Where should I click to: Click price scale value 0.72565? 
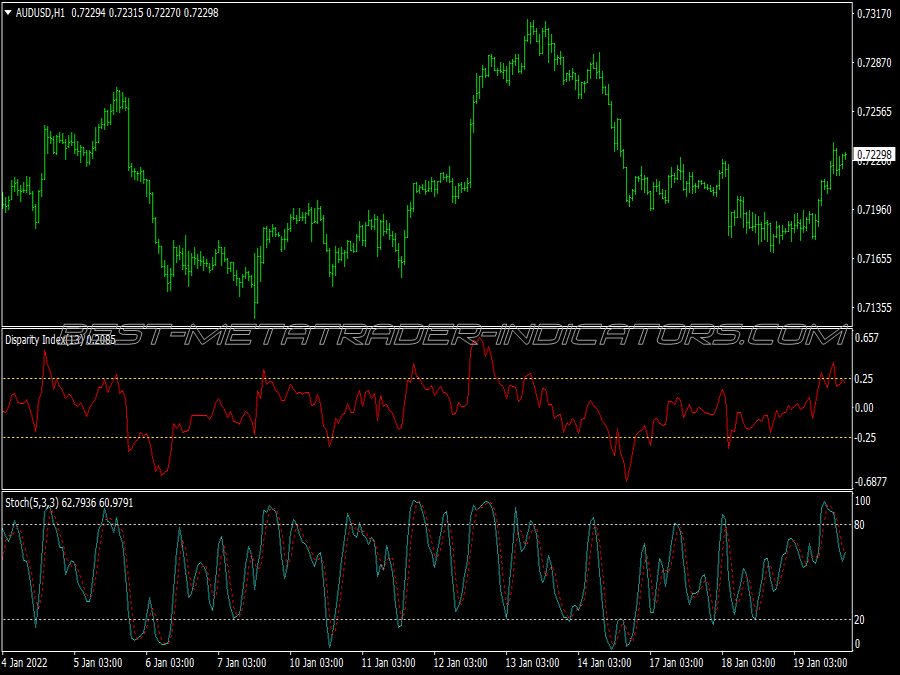874,112
